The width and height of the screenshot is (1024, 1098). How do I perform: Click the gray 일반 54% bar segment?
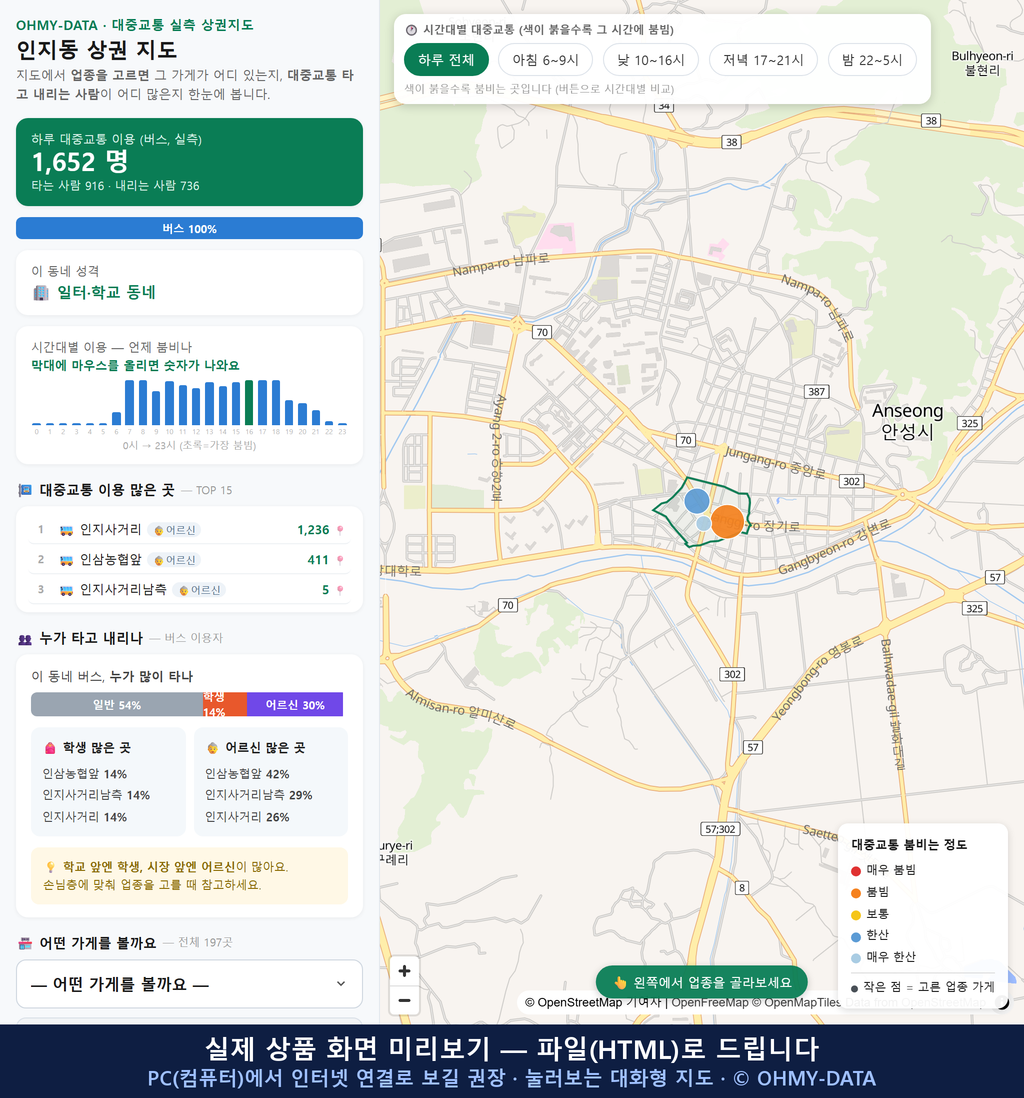117,704
